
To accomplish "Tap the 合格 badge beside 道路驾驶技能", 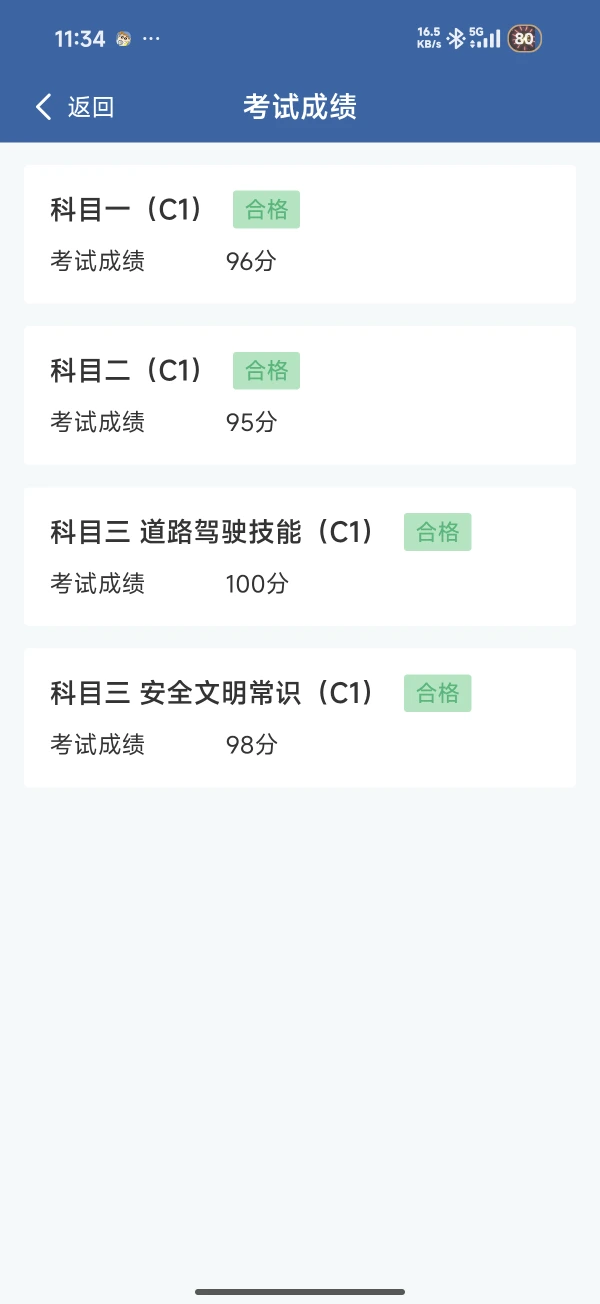I will pos(437,532).
